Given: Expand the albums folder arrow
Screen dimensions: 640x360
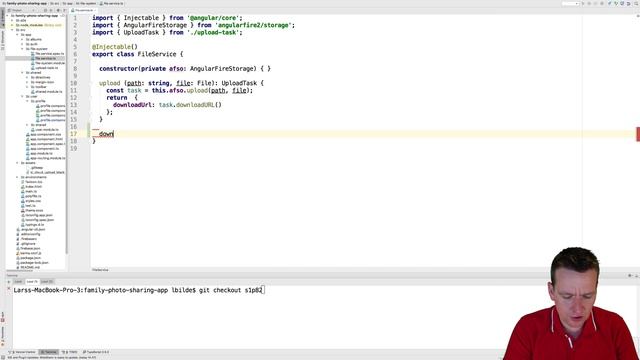Looking at the screenshot, I should click(22, 40).
